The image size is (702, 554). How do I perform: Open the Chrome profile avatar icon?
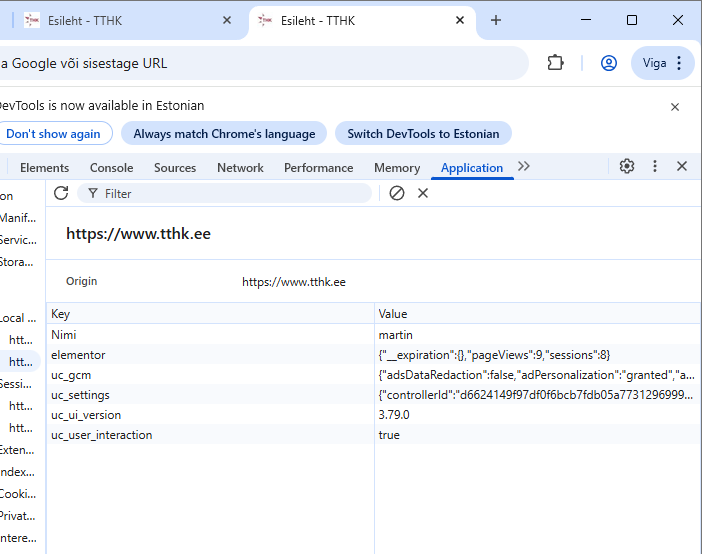pyautogui.click(x=609, y=63)
